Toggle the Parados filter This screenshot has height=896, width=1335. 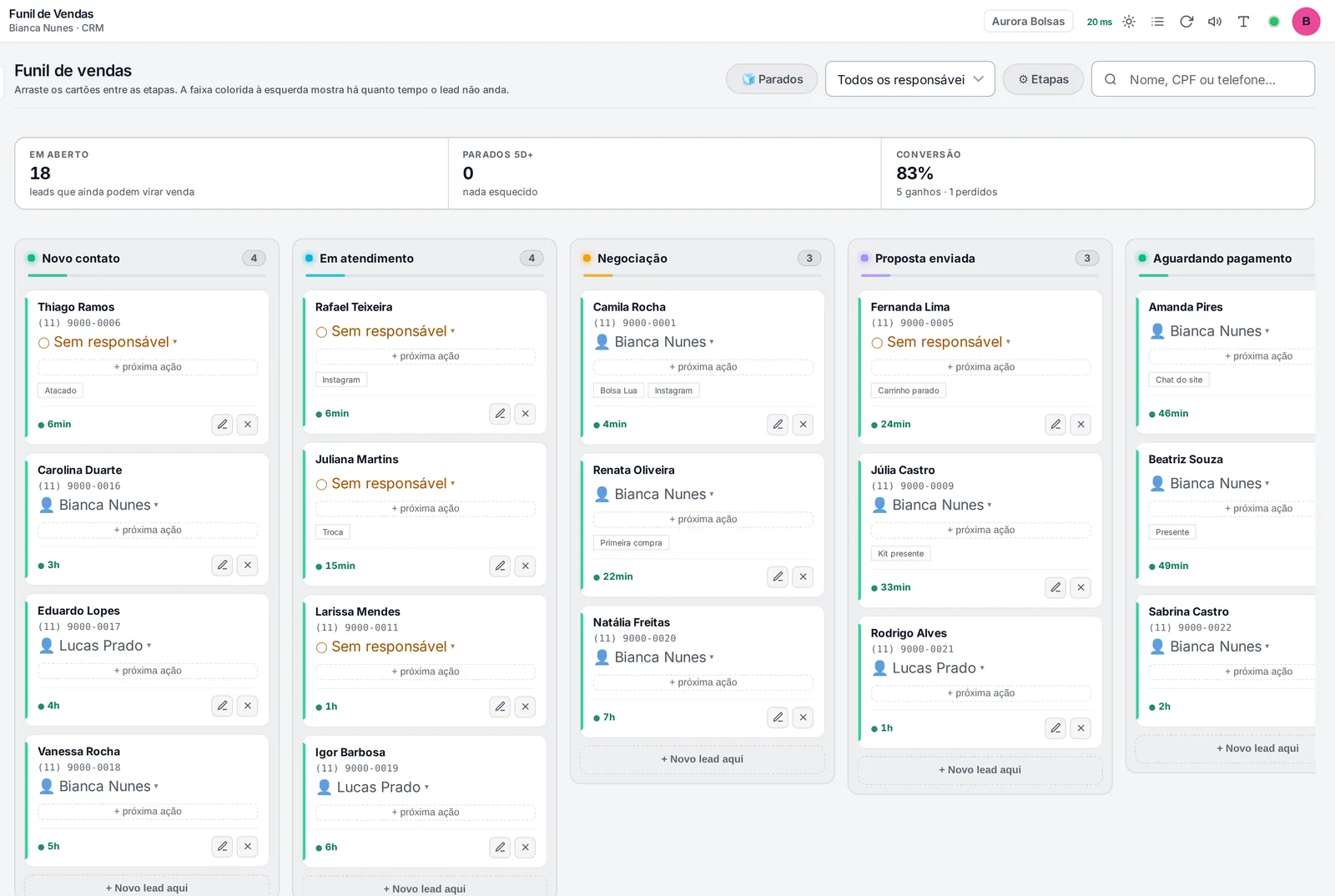point(772,79)
